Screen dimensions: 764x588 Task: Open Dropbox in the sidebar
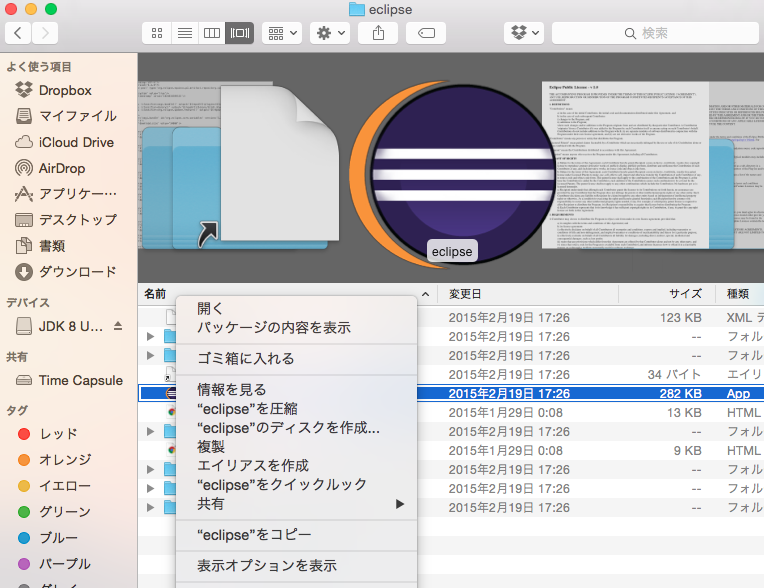65,90
